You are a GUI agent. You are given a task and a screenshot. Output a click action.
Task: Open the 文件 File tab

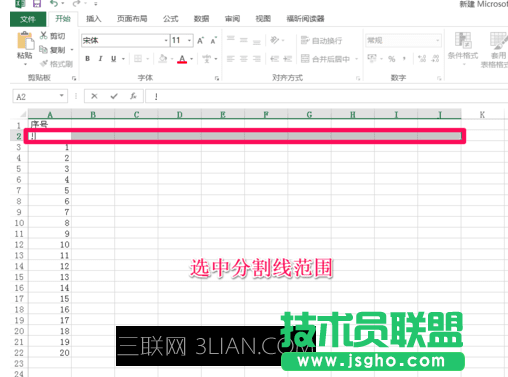tap(28, 19)
